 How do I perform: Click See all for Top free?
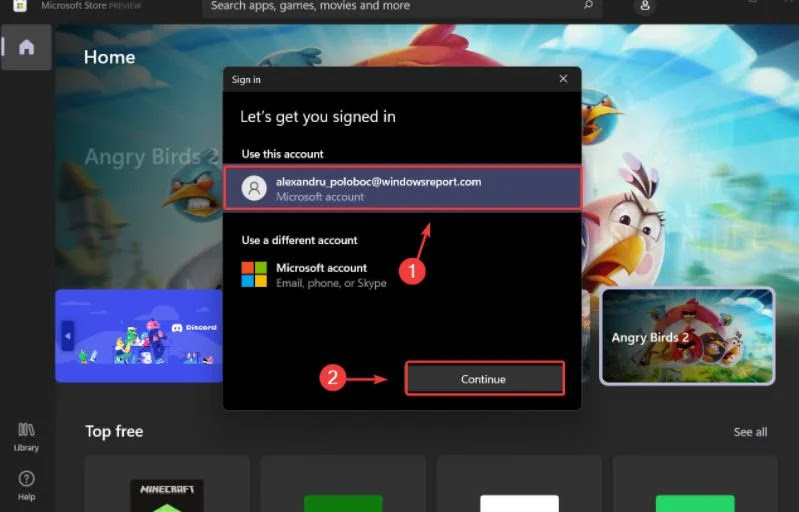click(x=750, y=432)
